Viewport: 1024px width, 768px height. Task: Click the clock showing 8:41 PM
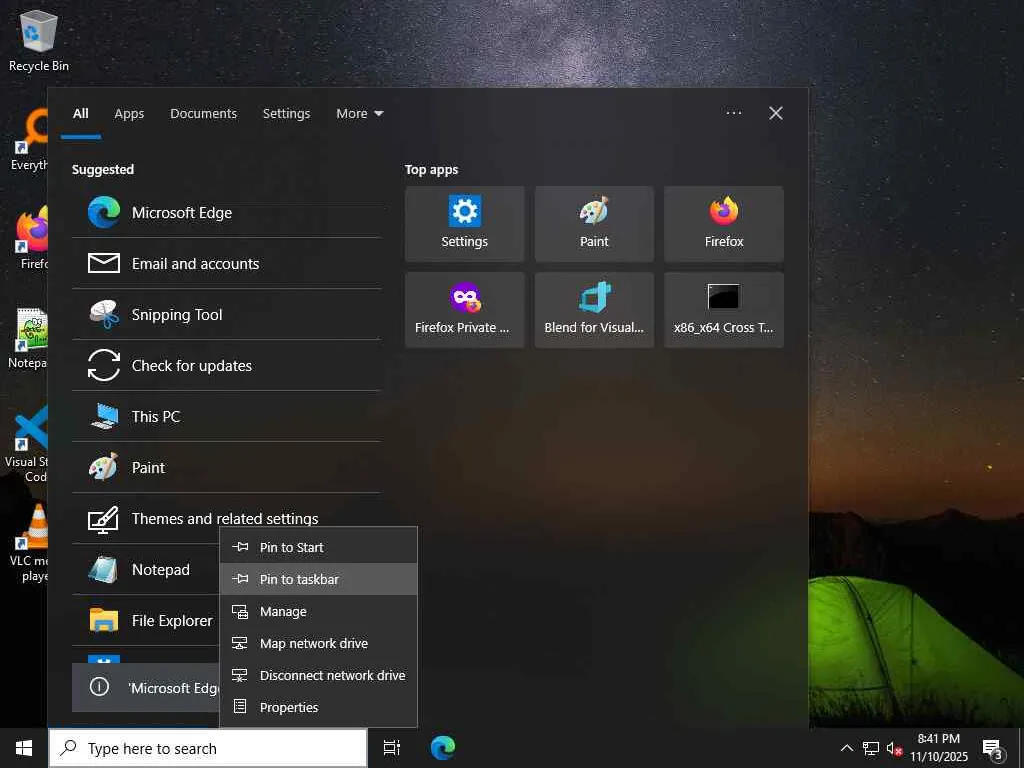939,748
